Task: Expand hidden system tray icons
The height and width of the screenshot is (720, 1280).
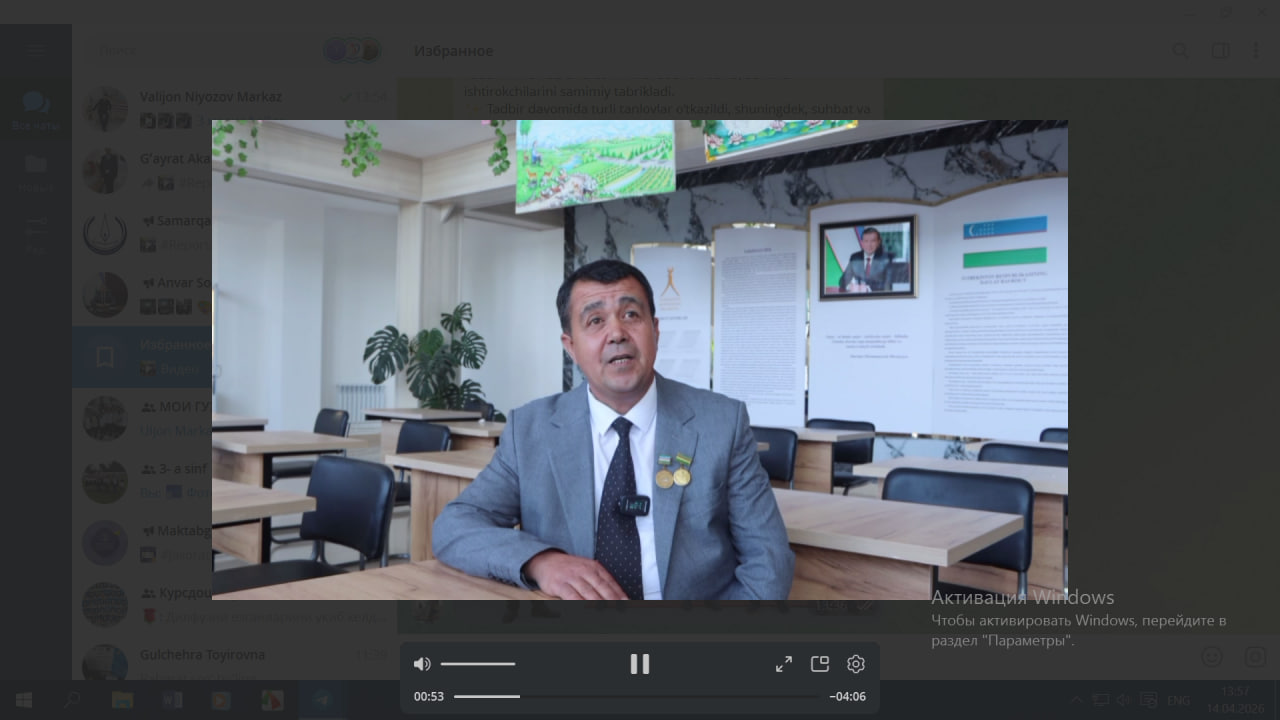Action: point(1076,700)
